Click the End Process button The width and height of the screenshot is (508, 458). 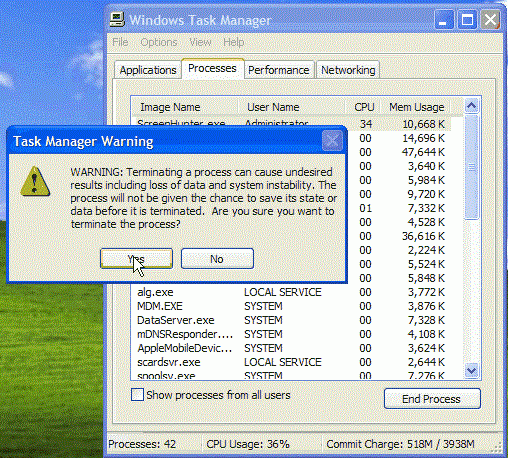pos(432,399)
